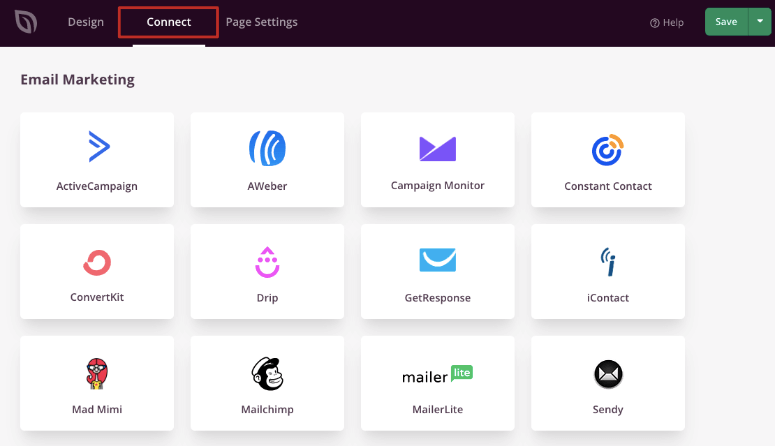Viewport: 775px width, 446px height.
Task: Click the SeedProd leaf logo
Action: [26, 22]
